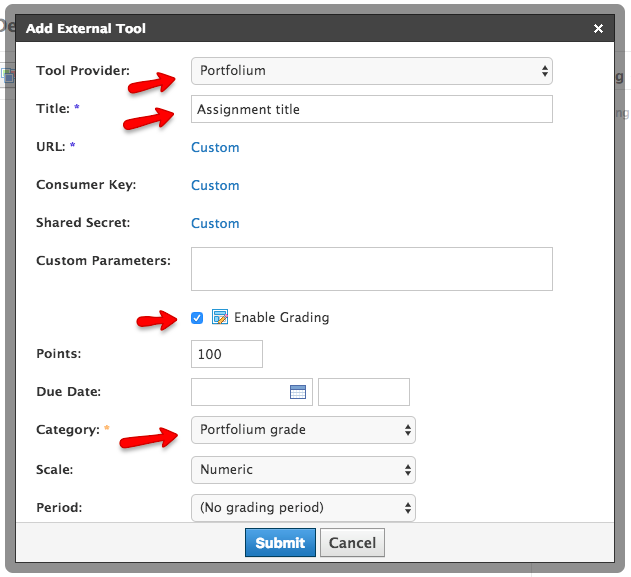The width and height of the screenshot is (631, 577).
Task: Click the Custom link for Consumer Key
Action: click(x=215, y=185)
